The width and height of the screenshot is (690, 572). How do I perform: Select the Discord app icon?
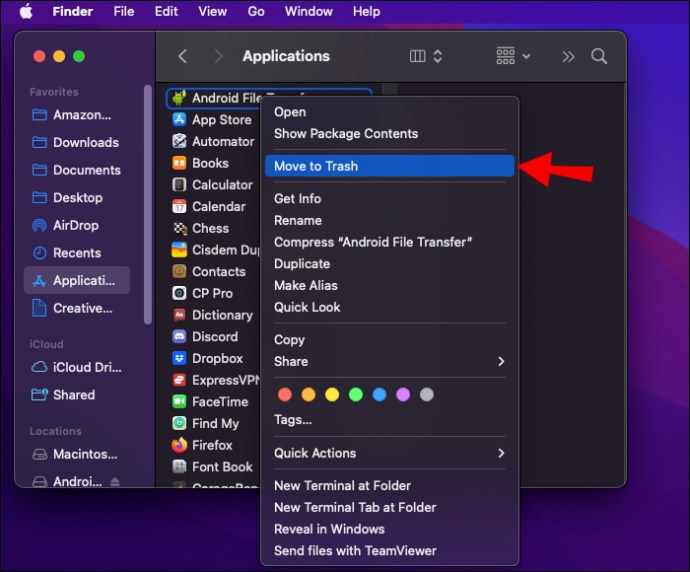pos(179,336)
